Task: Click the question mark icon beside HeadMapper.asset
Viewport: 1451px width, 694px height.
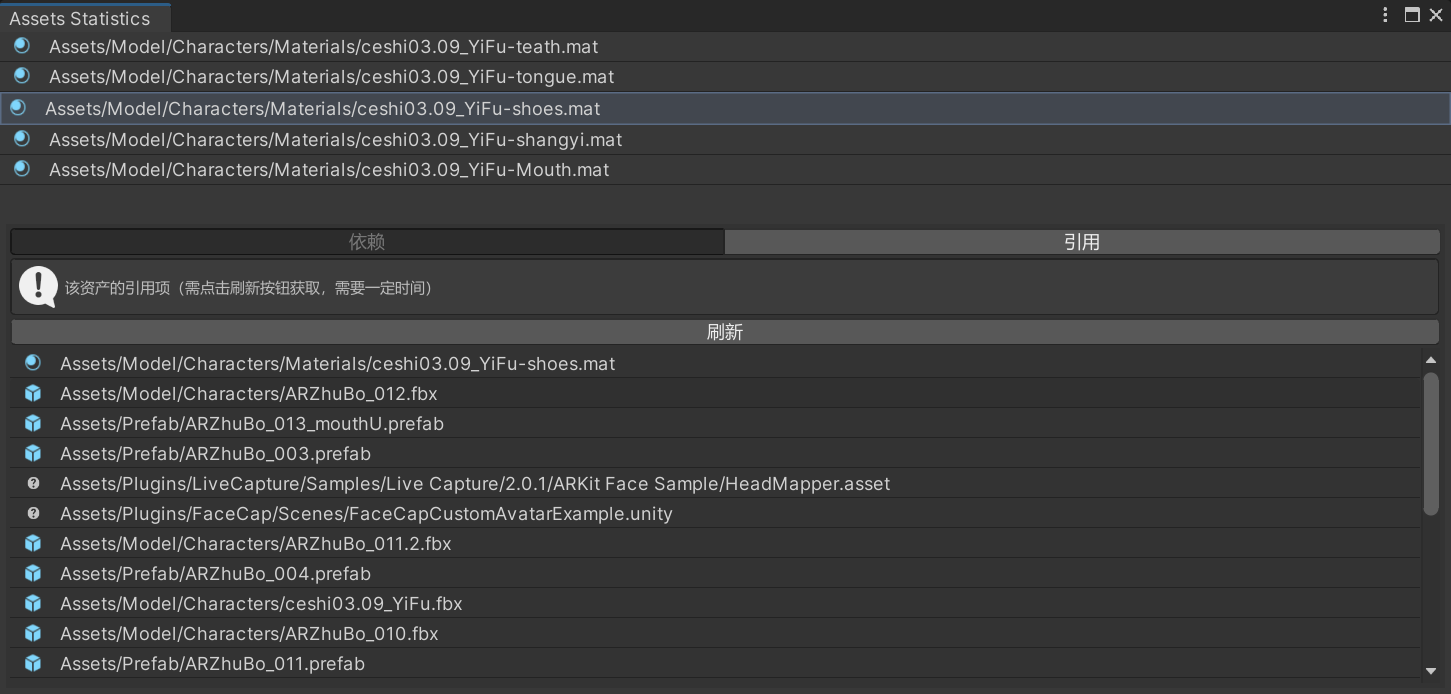Action: (x=33, y=484)
